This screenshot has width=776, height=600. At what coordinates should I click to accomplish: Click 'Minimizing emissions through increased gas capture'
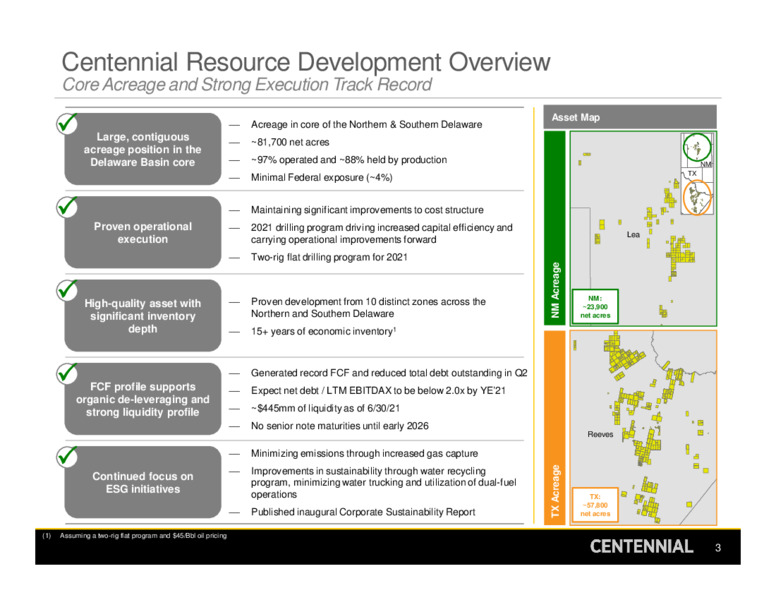pyautogui.click(x=364, y=453)
